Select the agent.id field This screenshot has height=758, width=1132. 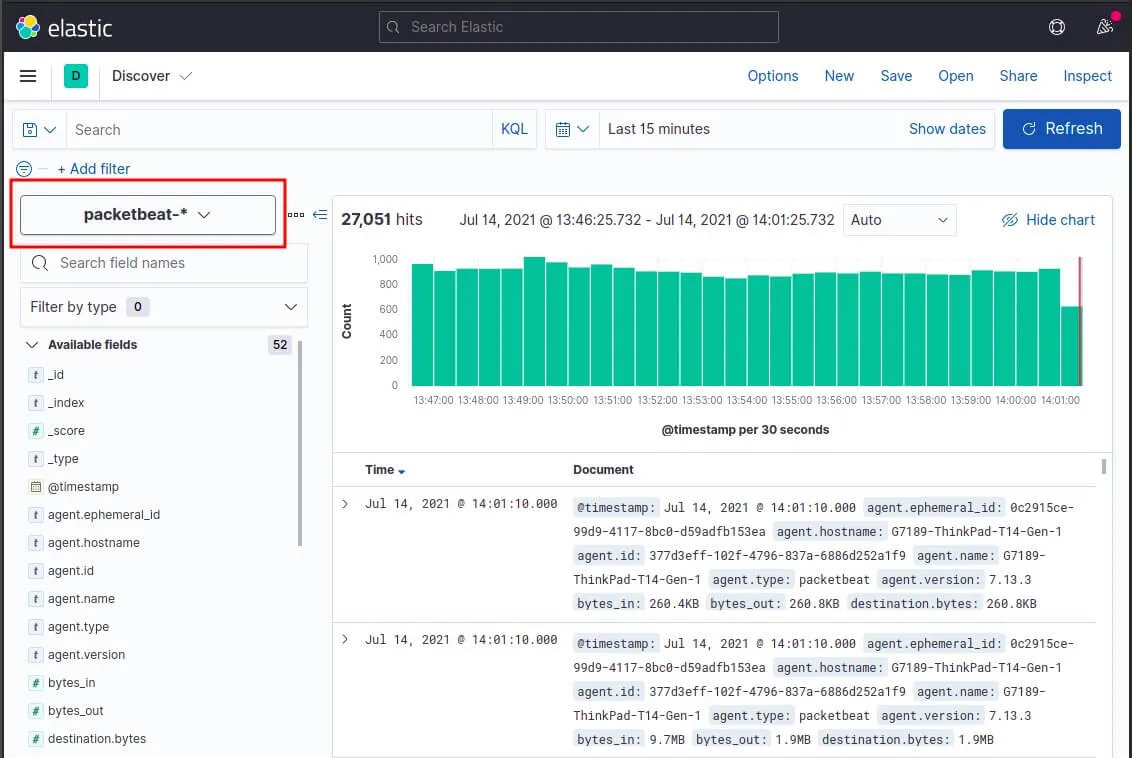tap(71, 571)
